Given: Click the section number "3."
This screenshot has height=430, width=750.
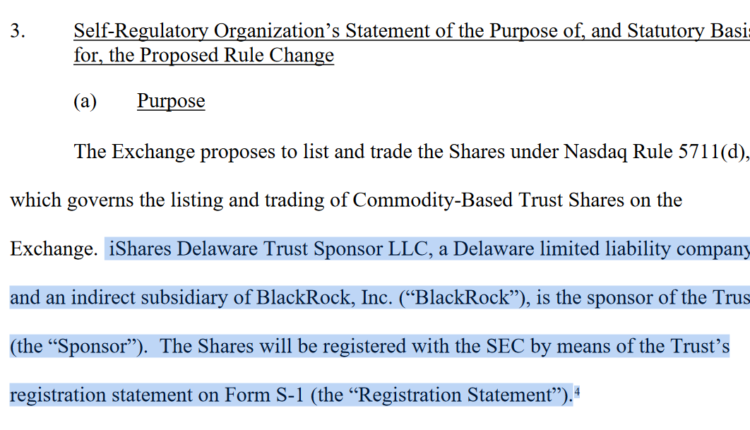Looking at the screenshot, I should click(18, 31).
